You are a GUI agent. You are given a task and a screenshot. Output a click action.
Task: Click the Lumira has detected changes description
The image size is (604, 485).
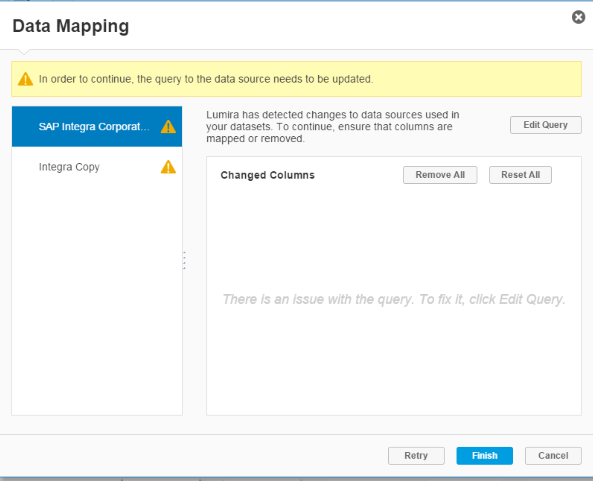pyautogui.click(x=333, y=127)
